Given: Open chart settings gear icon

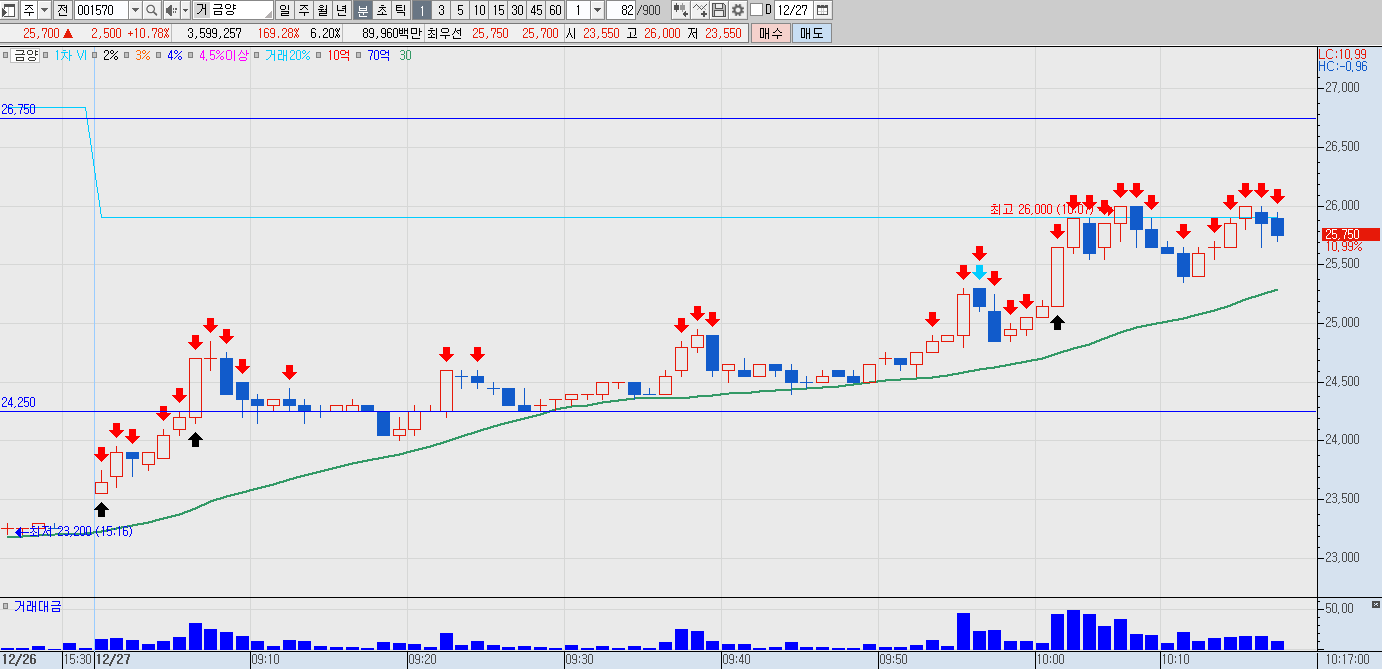Looking at the screenshot, I should pos(737,10).
